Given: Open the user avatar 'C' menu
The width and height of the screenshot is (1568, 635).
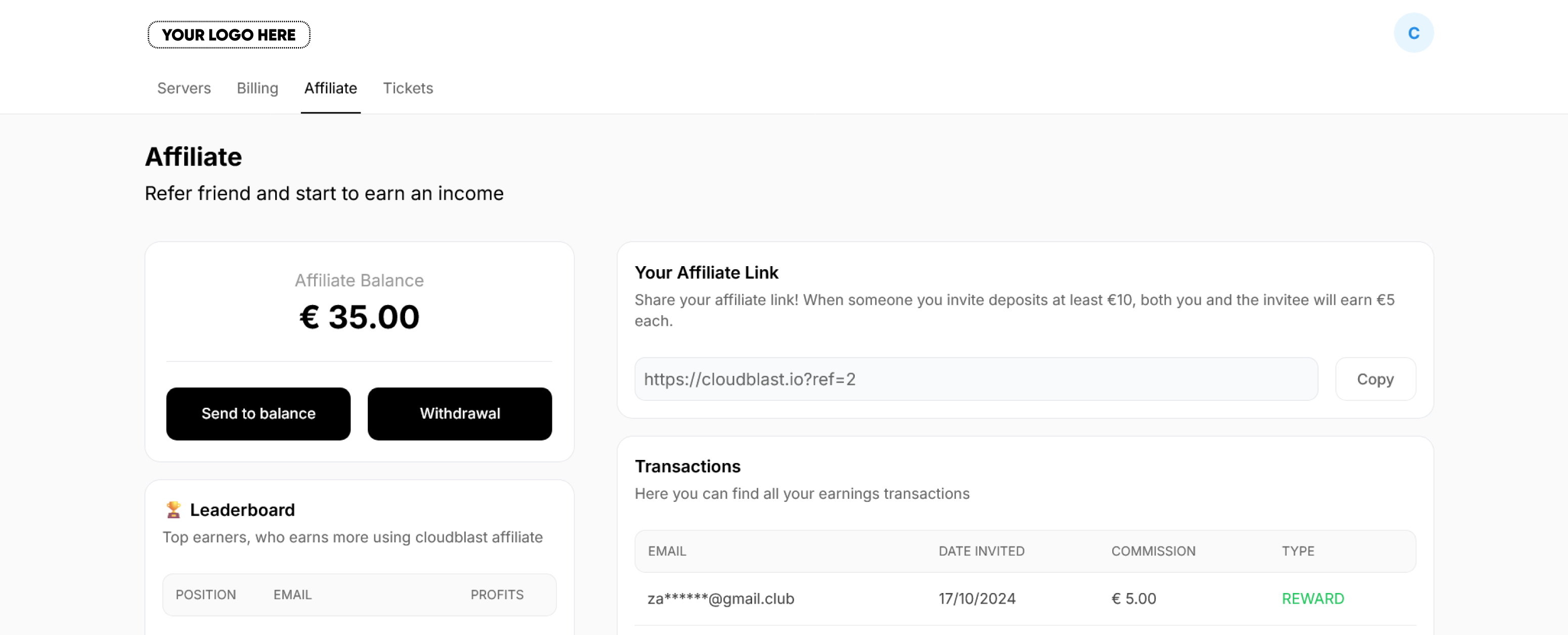Looking at the screenshot, I should pyautogui.click(x=1413, y=33).
